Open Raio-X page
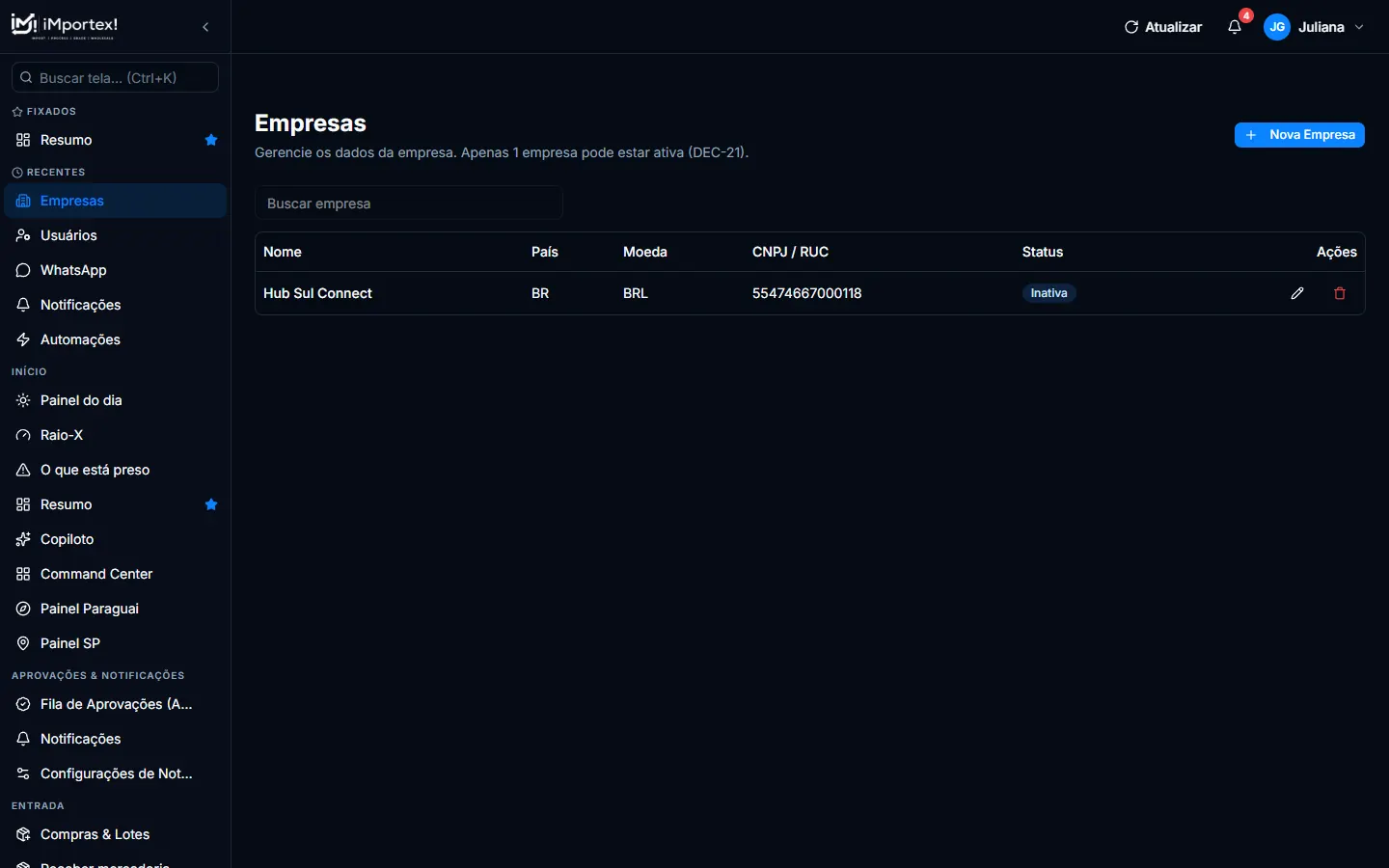 pos(116,435)
